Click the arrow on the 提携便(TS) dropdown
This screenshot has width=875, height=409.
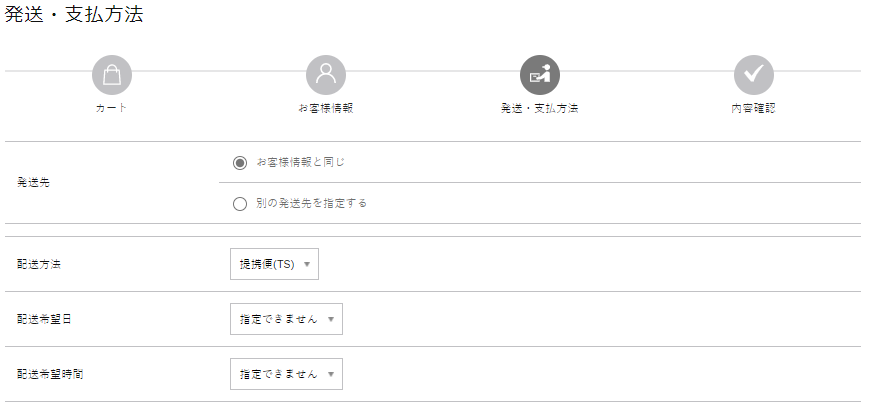pyautogui.click(x=306, y=264)
